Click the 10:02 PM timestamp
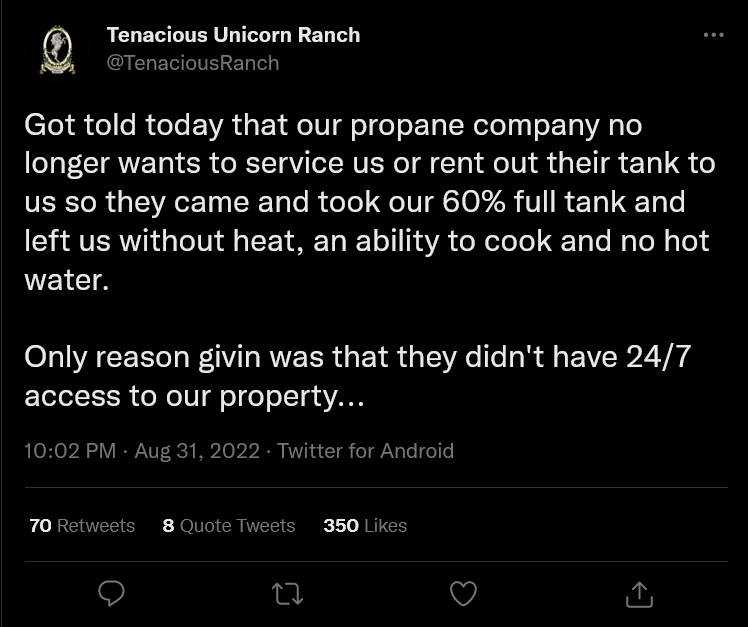Image resolution: width=748 pixels, height=627 pixels. tap(70, 450)
